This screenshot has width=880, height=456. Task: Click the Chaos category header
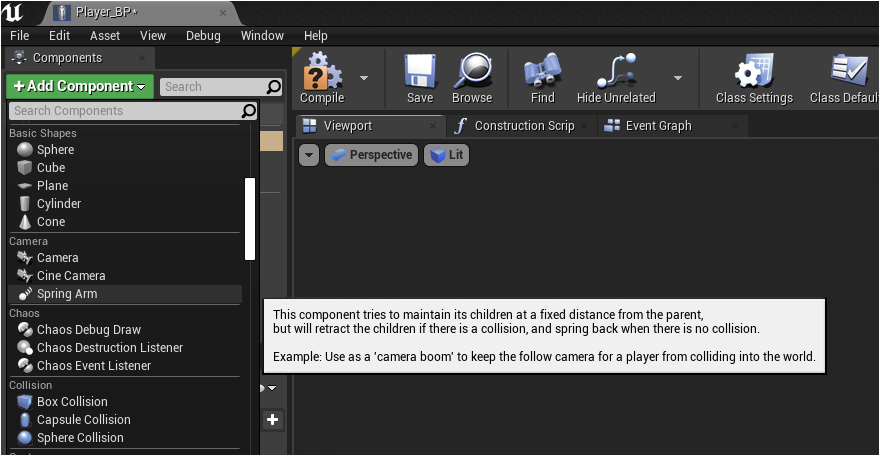tap(24, 313)
